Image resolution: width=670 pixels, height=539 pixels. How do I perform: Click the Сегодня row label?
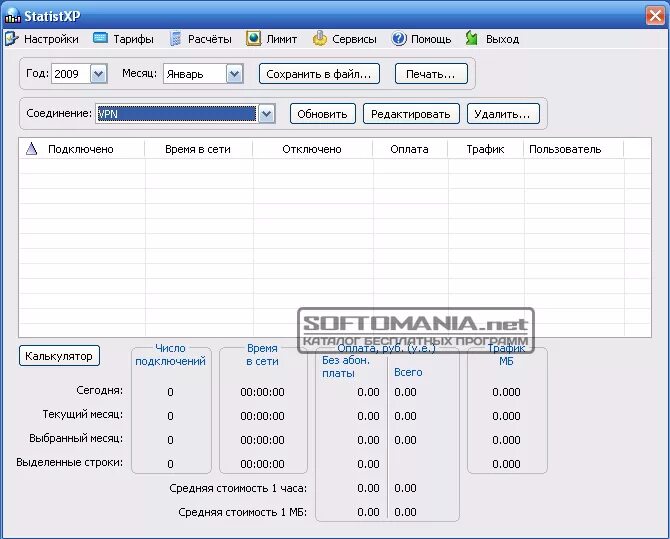point(100,390)
